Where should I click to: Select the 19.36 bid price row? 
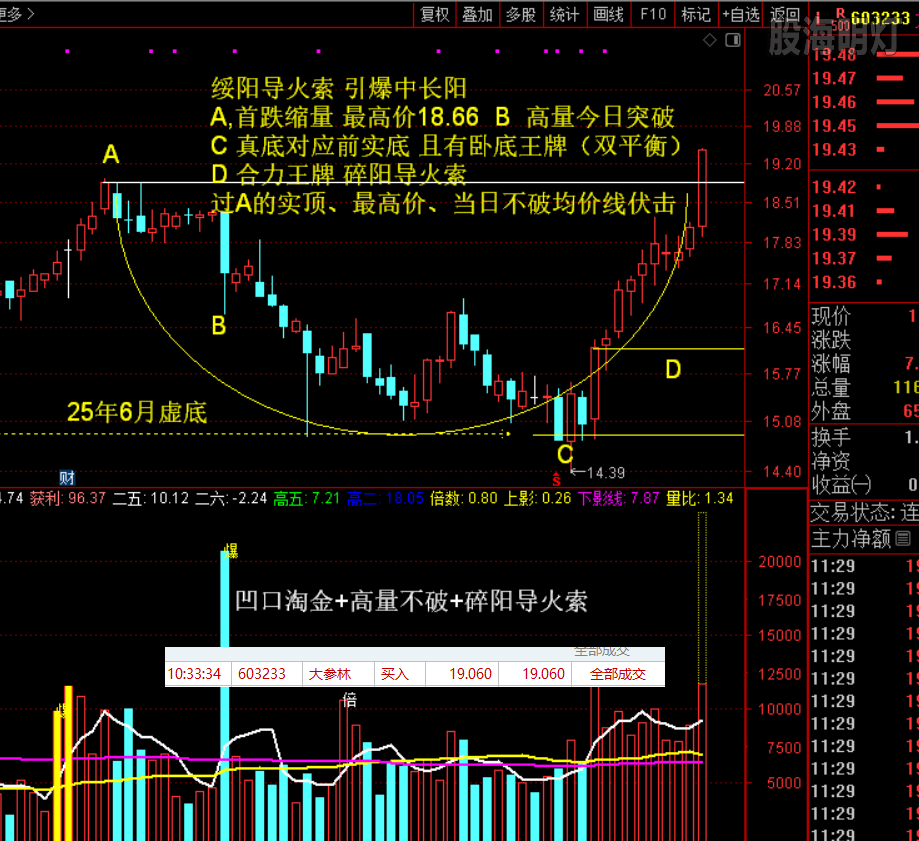pos(864,282)
